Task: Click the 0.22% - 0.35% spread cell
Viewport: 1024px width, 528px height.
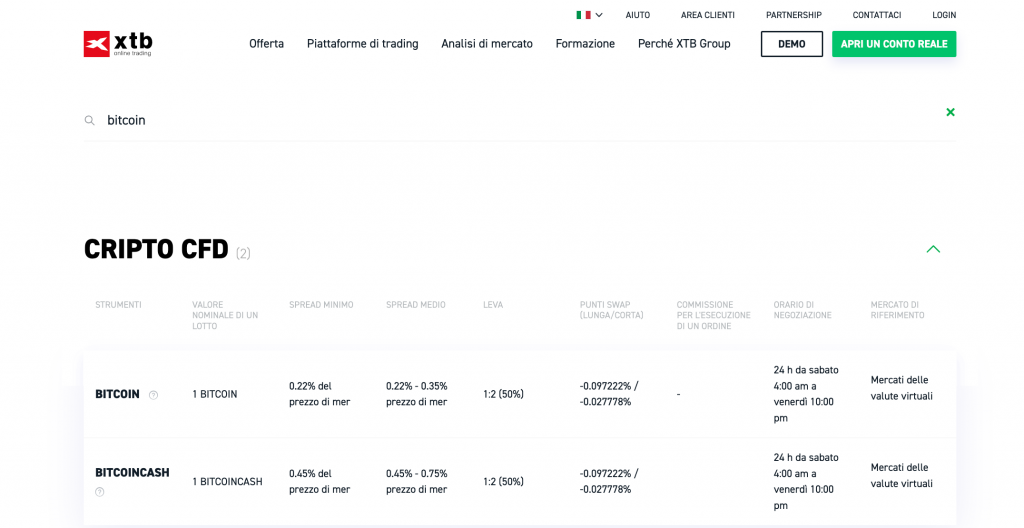Action: pos(417,394)
